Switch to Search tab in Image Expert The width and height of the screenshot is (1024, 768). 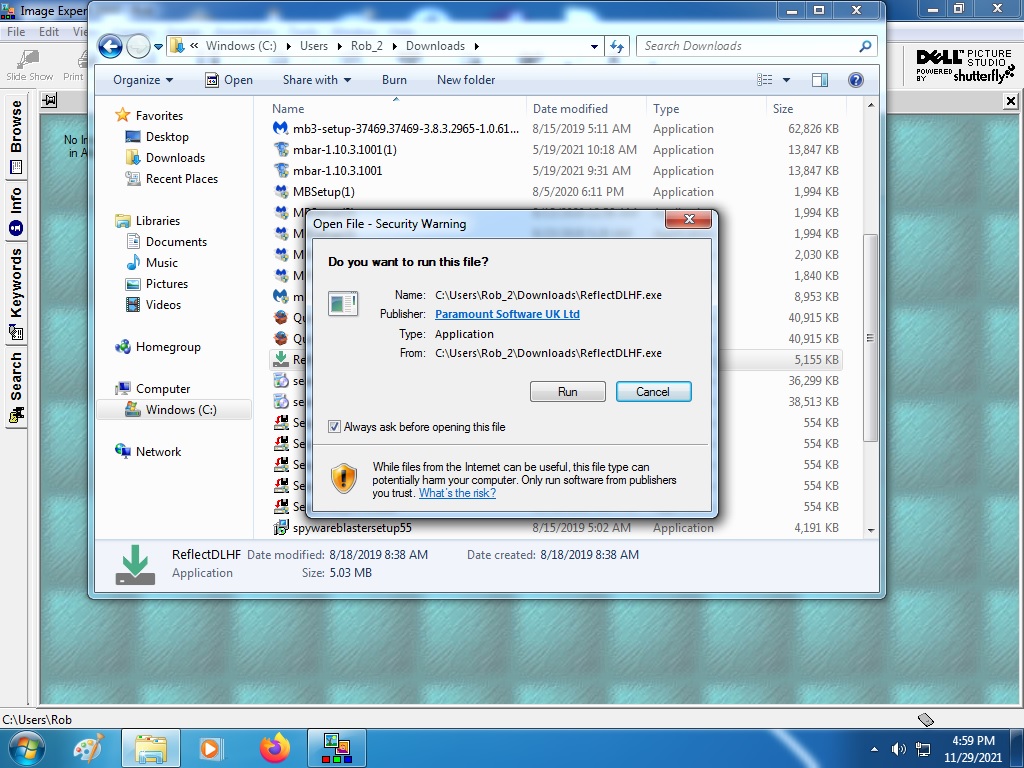click(16, 387)
